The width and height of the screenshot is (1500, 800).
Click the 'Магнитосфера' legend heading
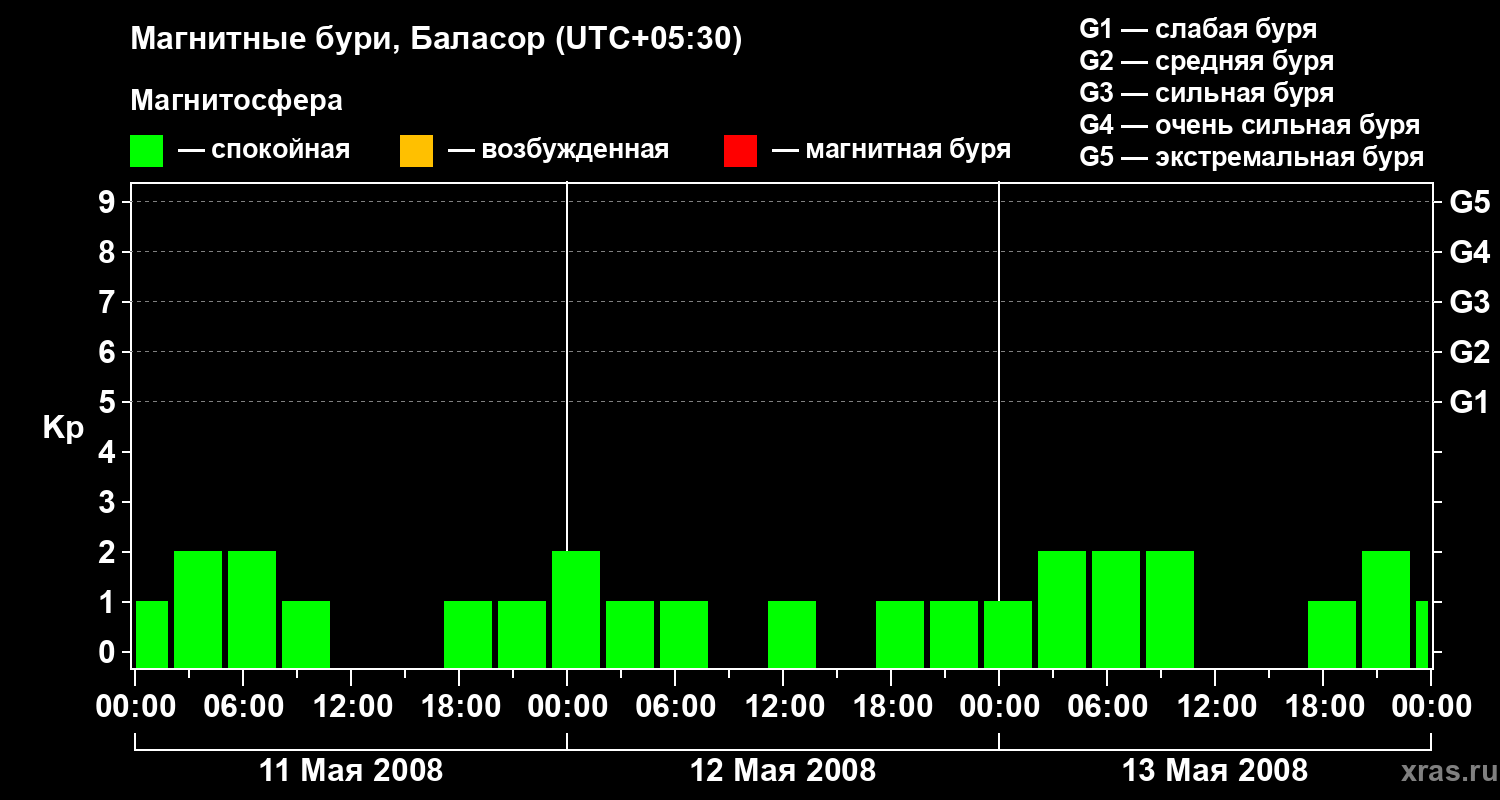click(237, 101)
